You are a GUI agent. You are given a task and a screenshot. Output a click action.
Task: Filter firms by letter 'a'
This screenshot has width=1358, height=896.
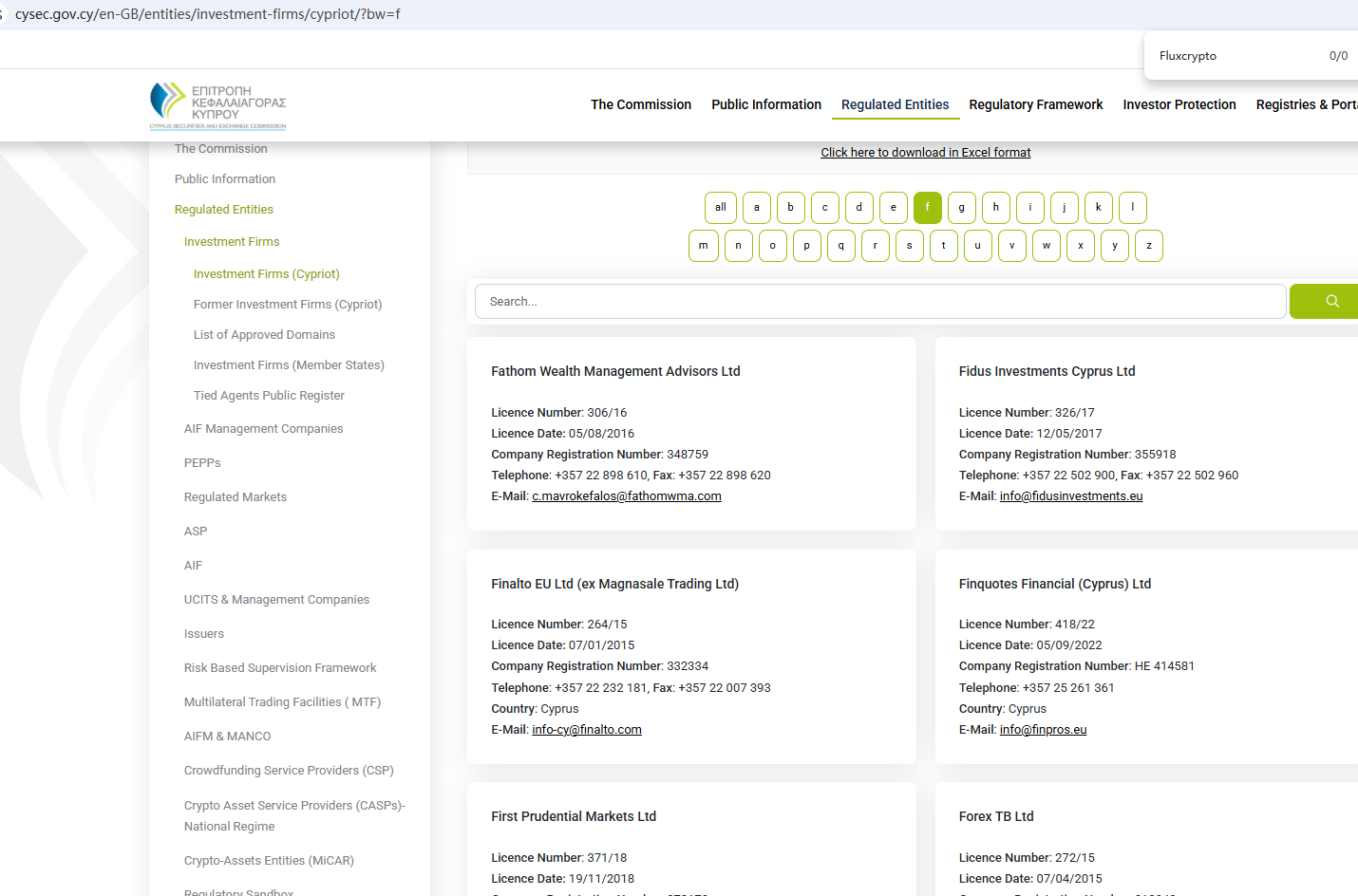tap(756, 207)
